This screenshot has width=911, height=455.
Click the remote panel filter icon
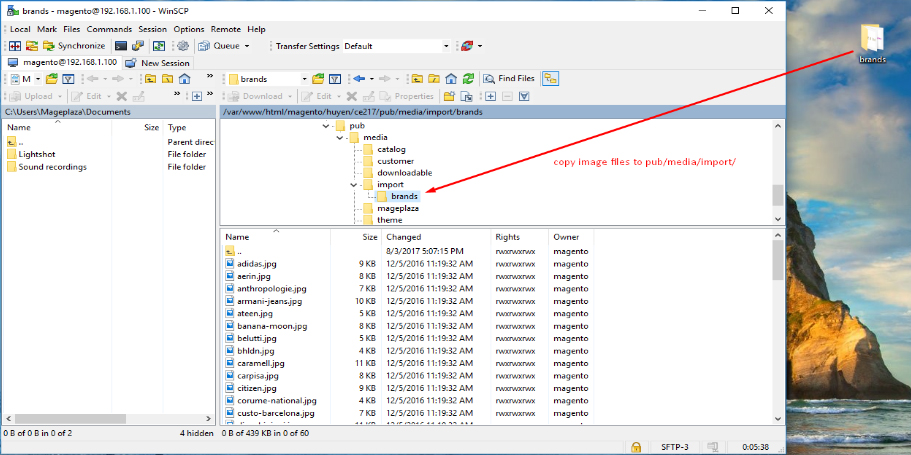point(335,78)
